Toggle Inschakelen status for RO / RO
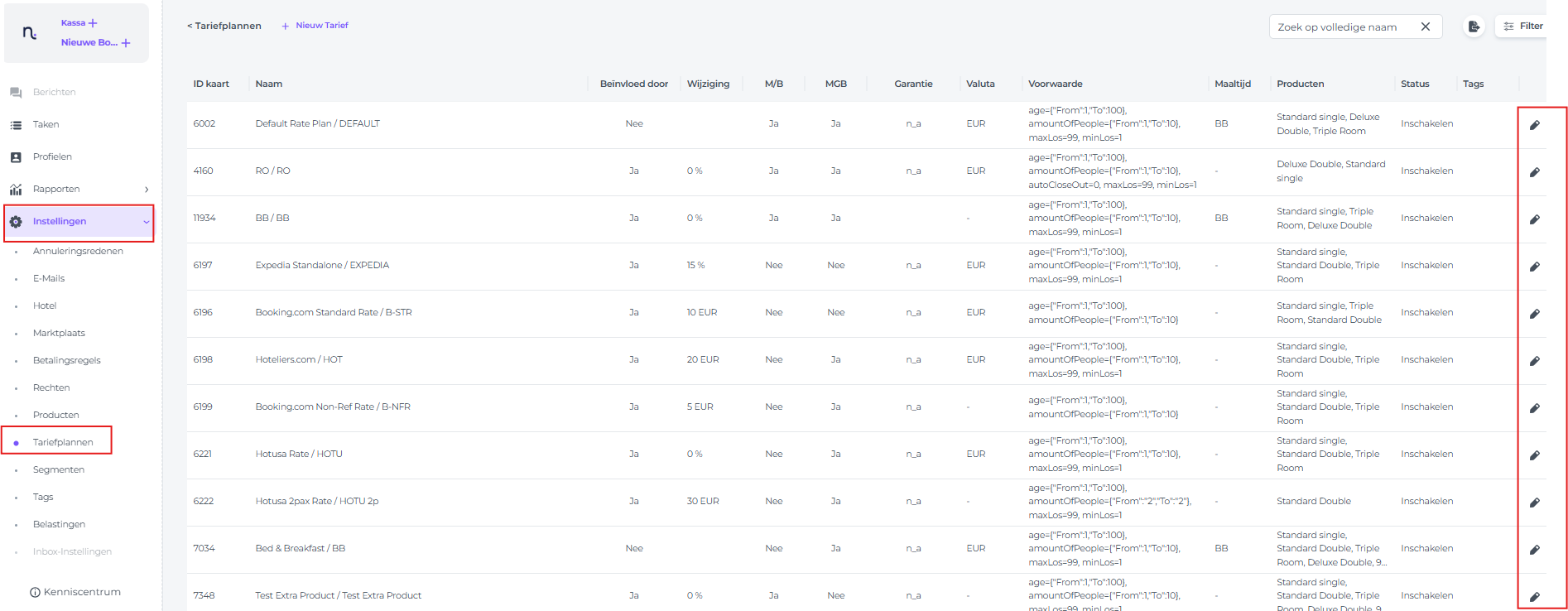The width and height of the screenshot is (1568, 611). (x=1426, y=171)
